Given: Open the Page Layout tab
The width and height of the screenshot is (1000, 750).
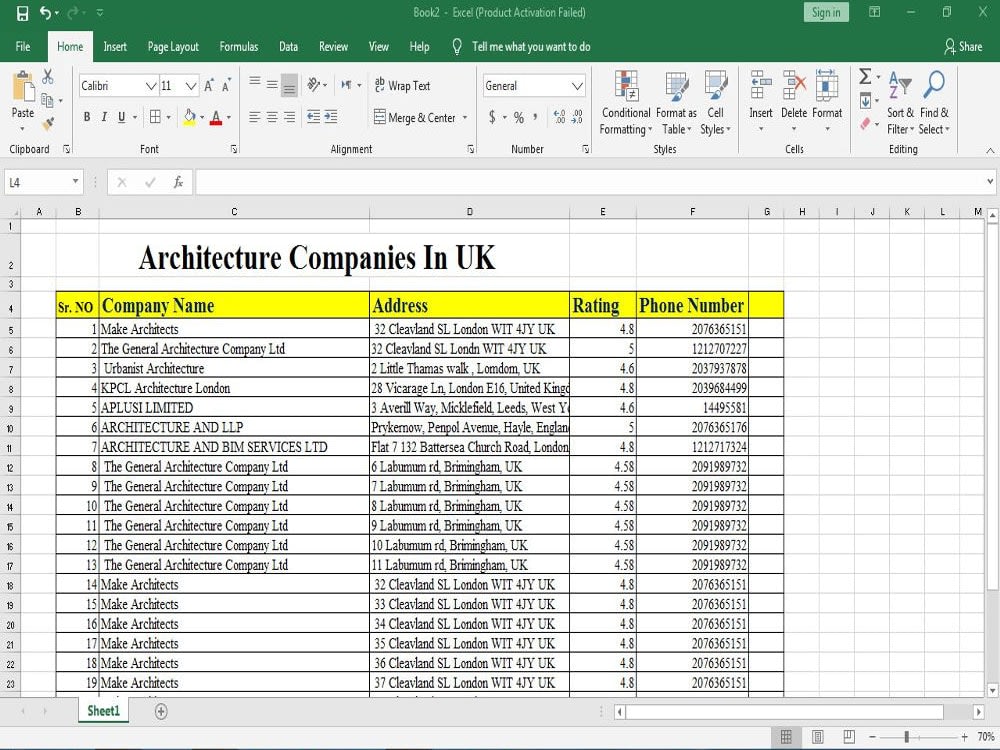Looking at the screenshot, I should click(173, 47).
